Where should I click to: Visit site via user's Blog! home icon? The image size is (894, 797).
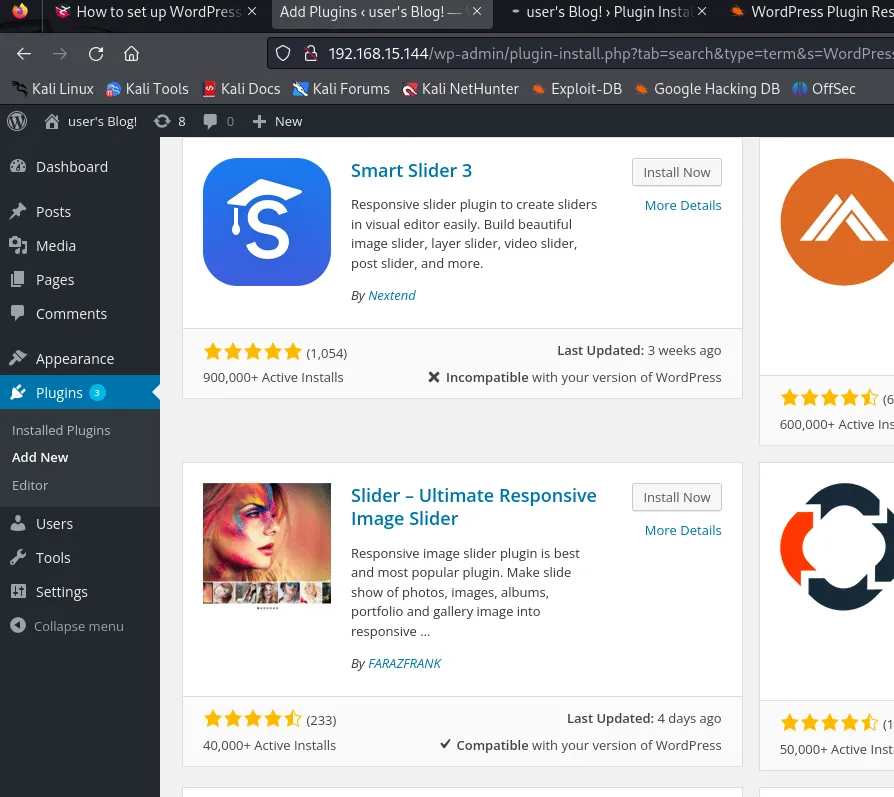click(91, 121)
